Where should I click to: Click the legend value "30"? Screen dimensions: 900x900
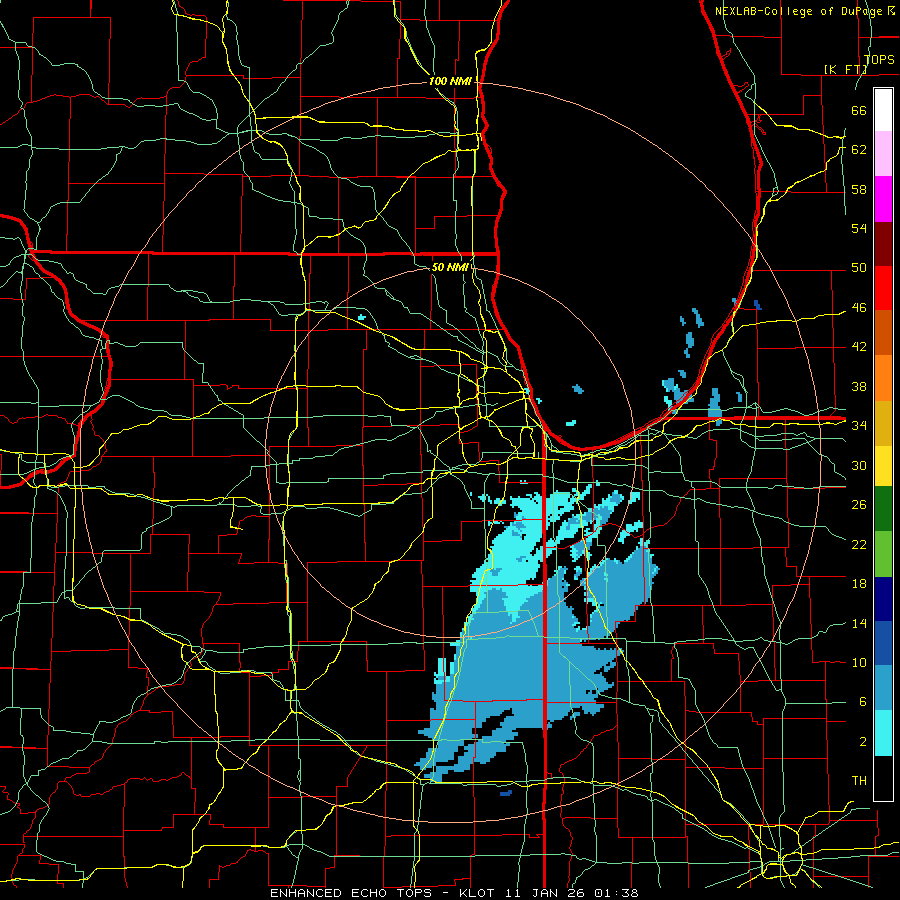click(859, 465)
